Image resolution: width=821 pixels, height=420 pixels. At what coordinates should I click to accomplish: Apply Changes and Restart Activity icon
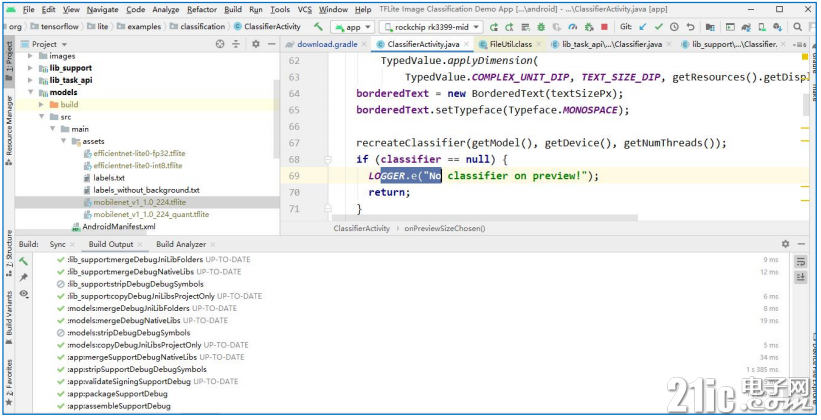[x=509, y=27]
